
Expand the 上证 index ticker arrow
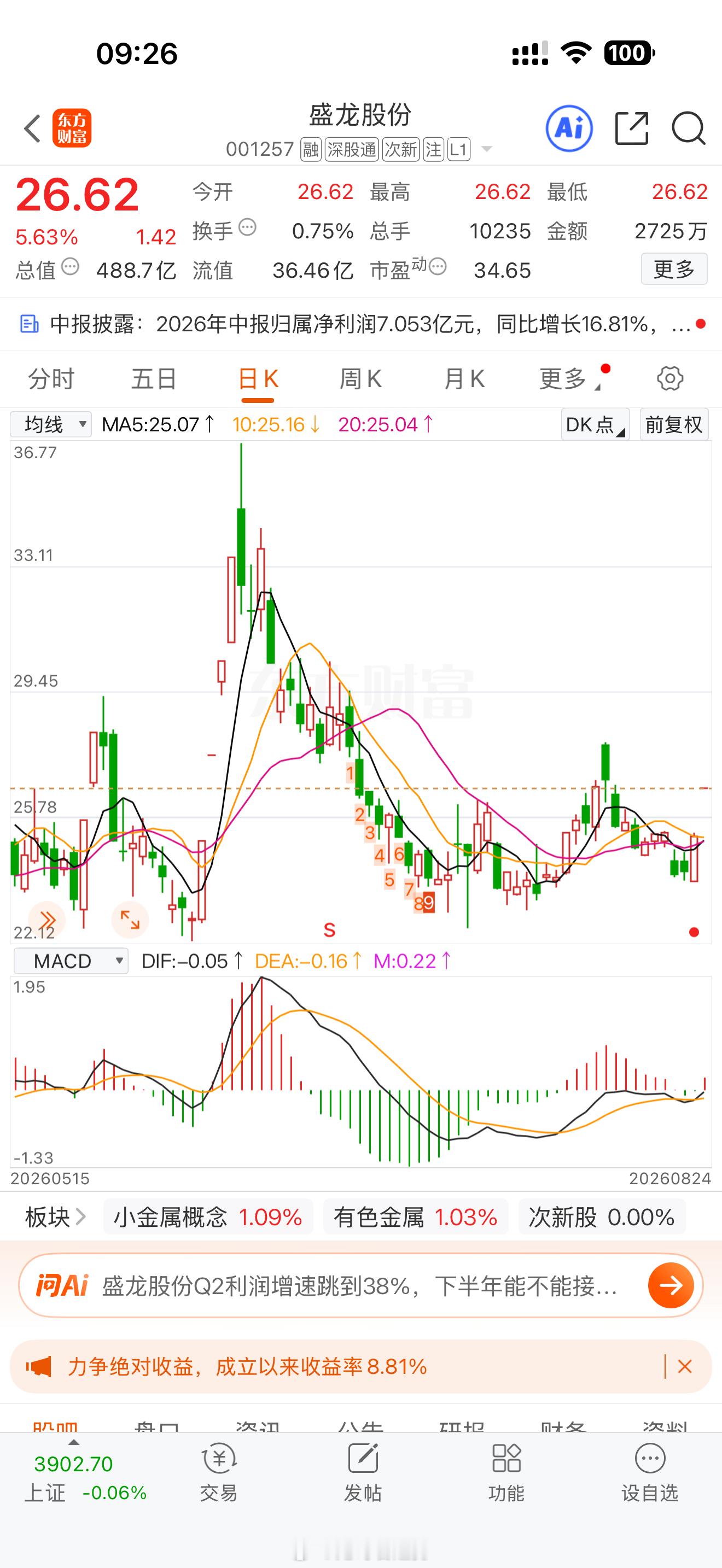click(74, 1442)
